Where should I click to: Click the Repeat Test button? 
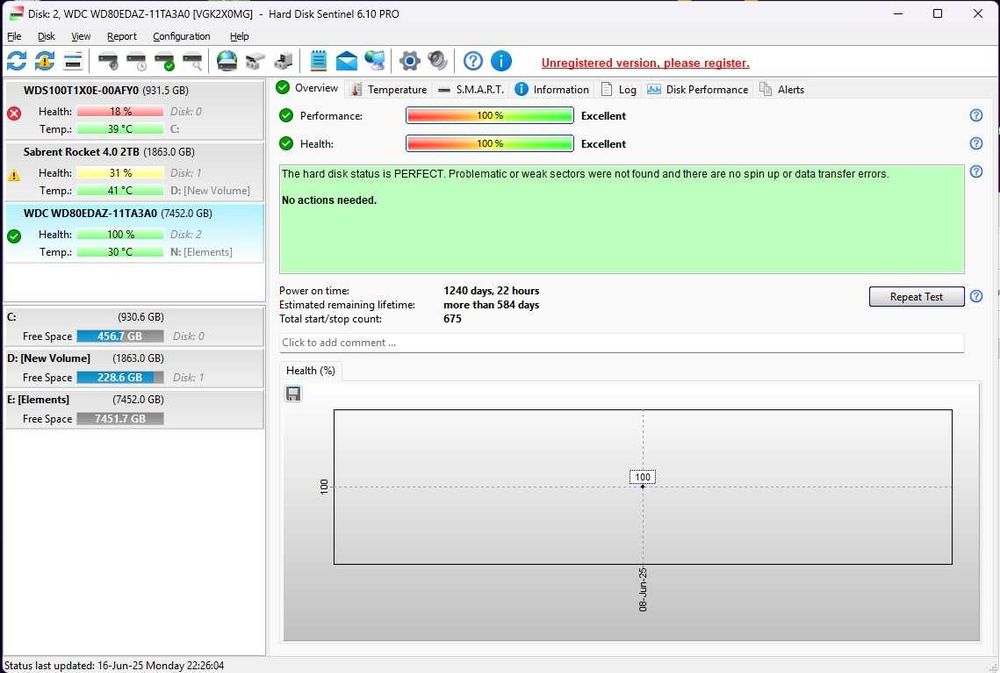point(916,297)
